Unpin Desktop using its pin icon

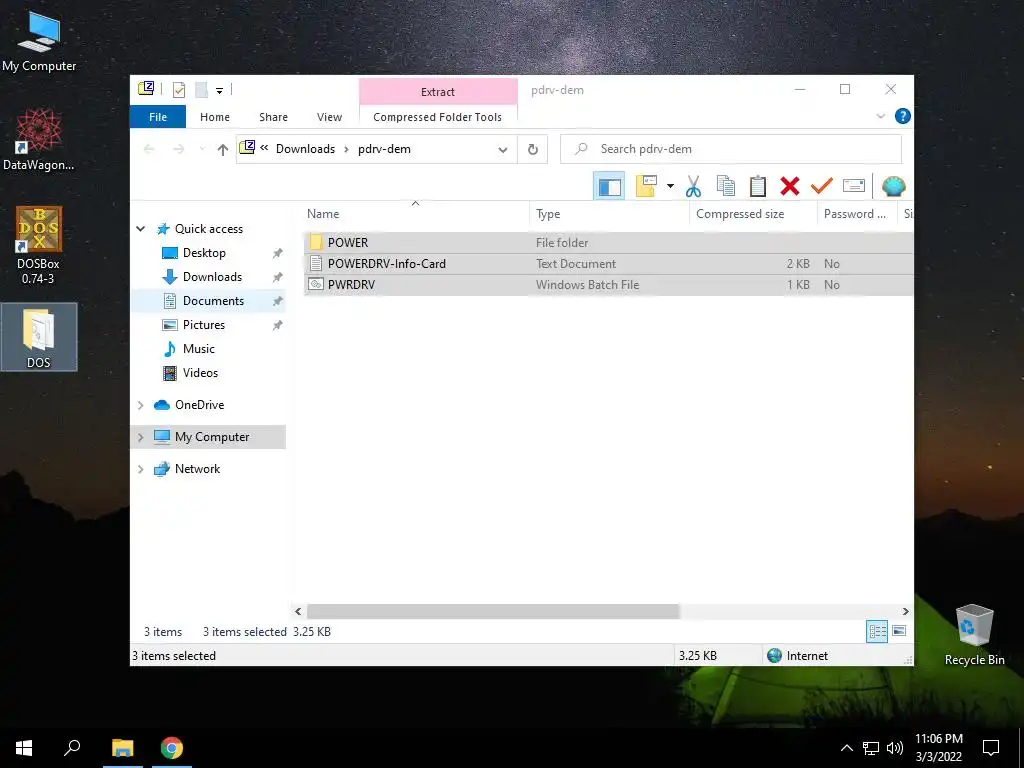278,253
